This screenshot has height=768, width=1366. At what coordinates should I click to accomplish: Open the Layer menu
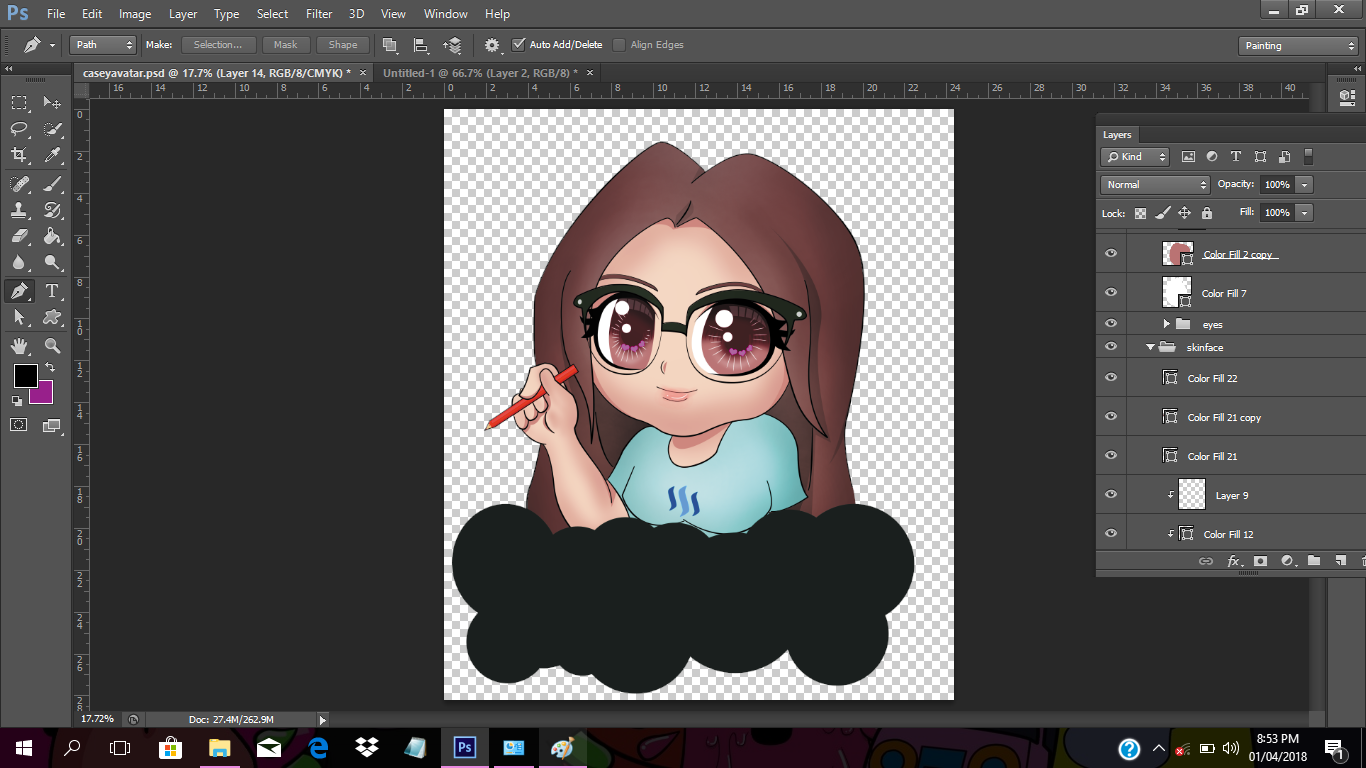coord(183,14)
